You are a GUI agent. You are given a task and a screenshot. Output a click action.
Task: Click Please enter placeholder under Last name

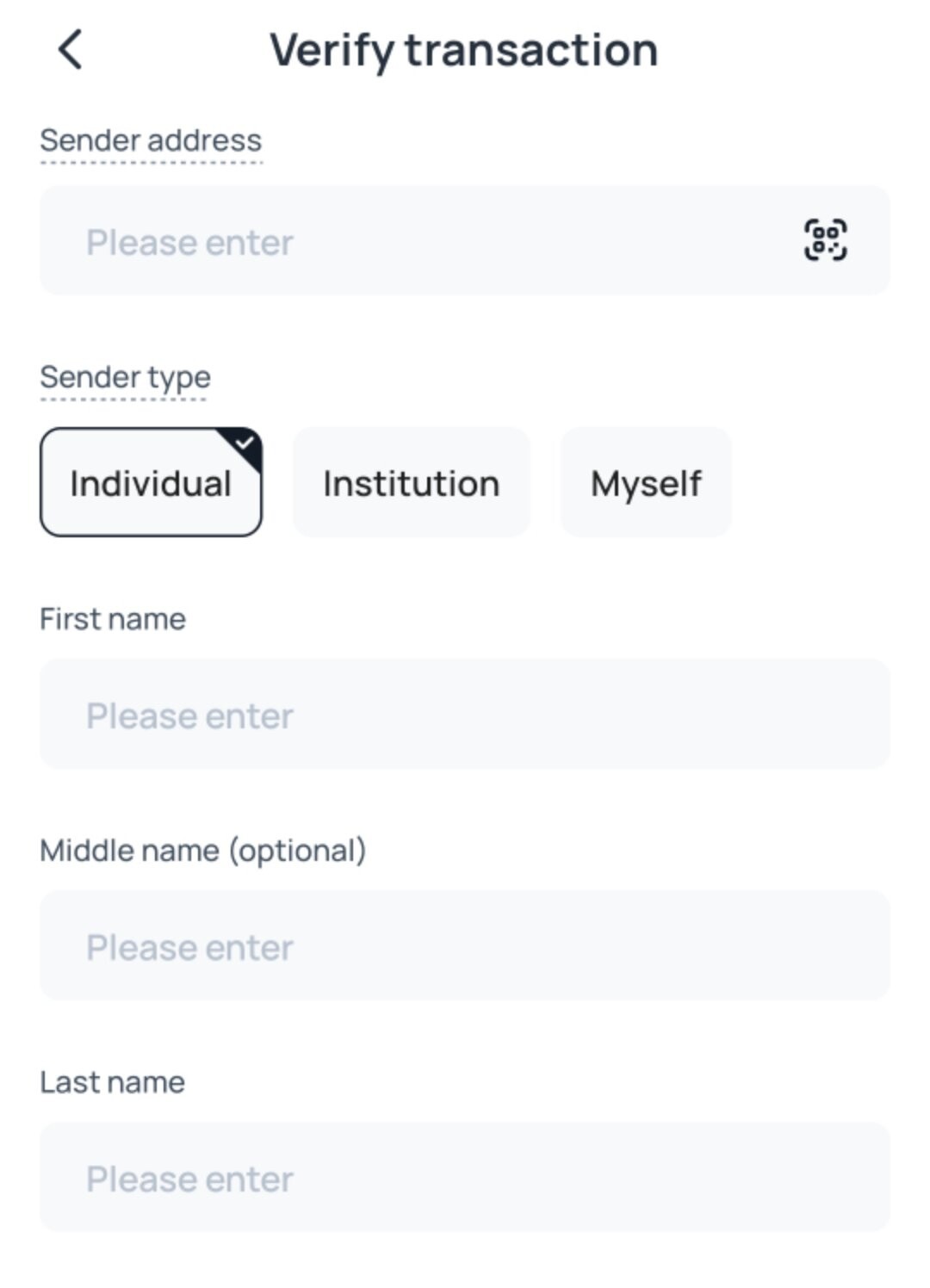(189, 1179)
